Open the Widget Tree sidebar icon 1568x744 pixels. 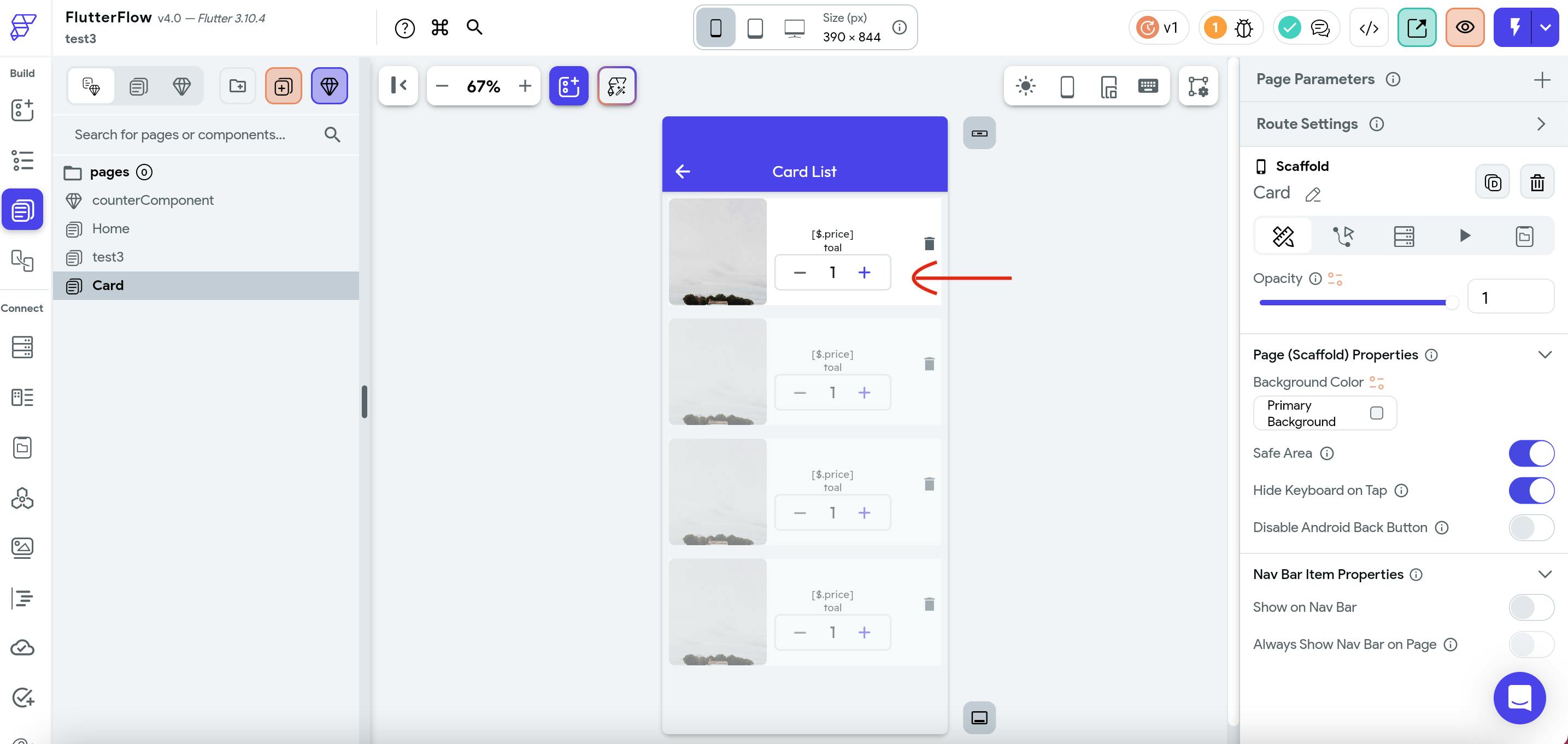coord(22,160)
